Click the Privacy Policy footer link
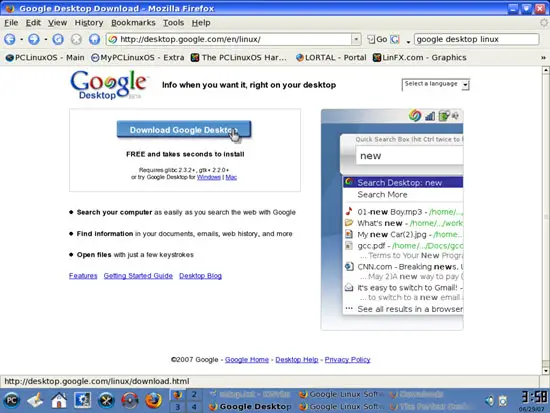The height and width of the screenshot is (413, 550). [x=348, y=360]
